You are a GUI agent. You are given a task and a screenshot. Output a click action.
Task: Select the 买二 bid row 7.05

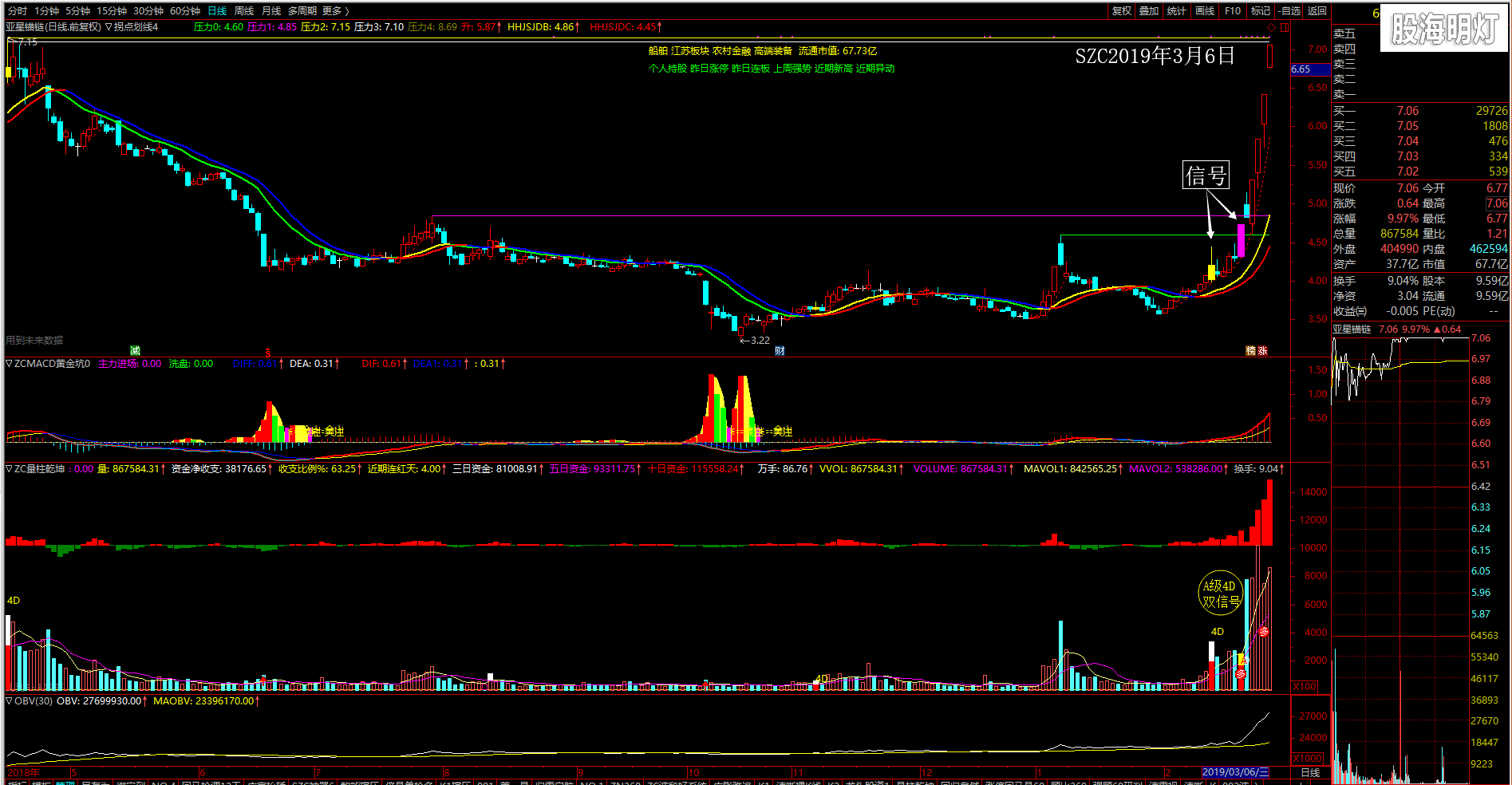click(1420, 126)
